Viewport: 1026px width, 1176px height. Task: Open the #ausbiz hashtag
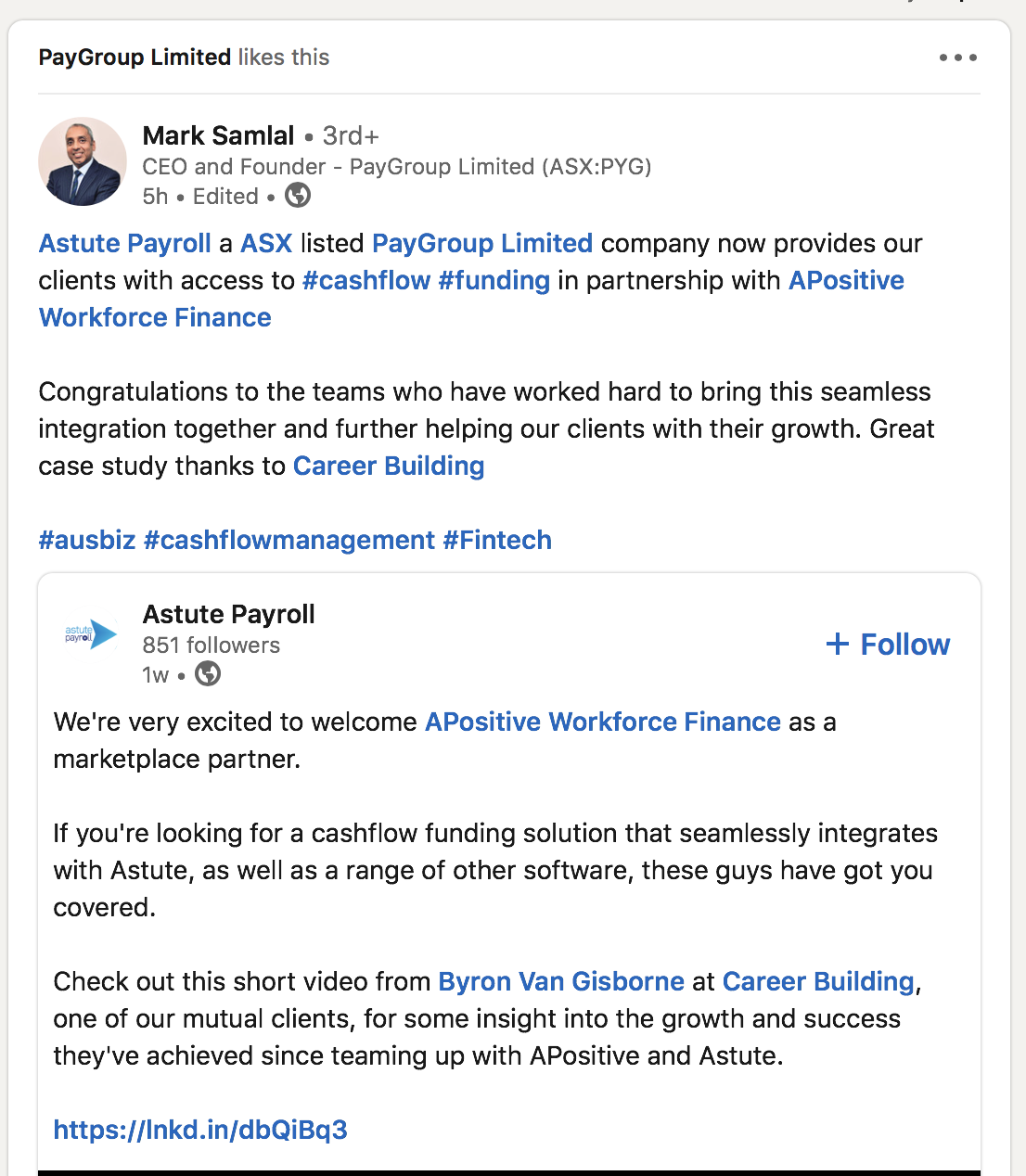[x=87, y=540]
